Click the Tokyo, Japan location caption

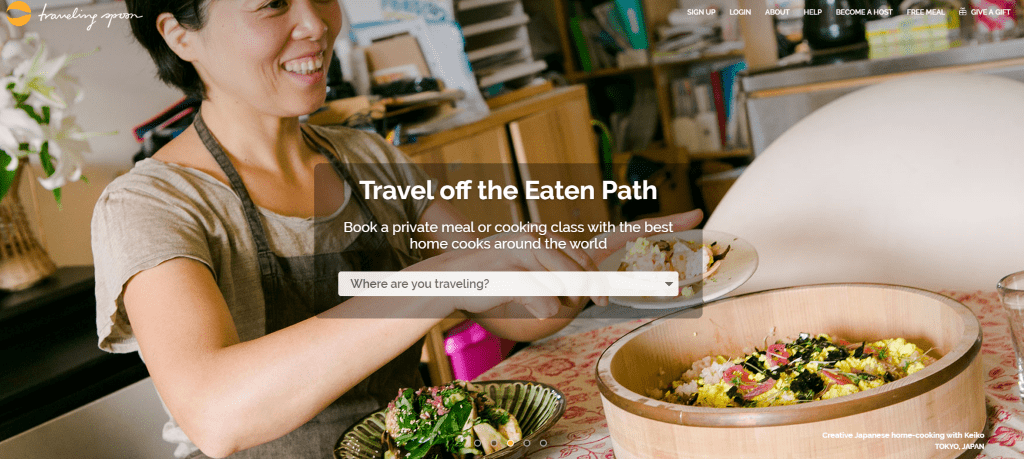(959, 446)
